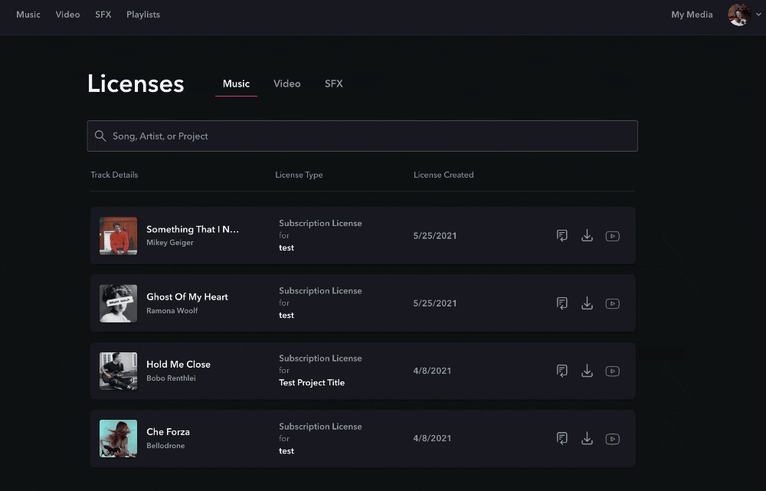Click YouTube icon on Che Forza row
This screenshot has width=766, height=491.
(x=612, y=439)
